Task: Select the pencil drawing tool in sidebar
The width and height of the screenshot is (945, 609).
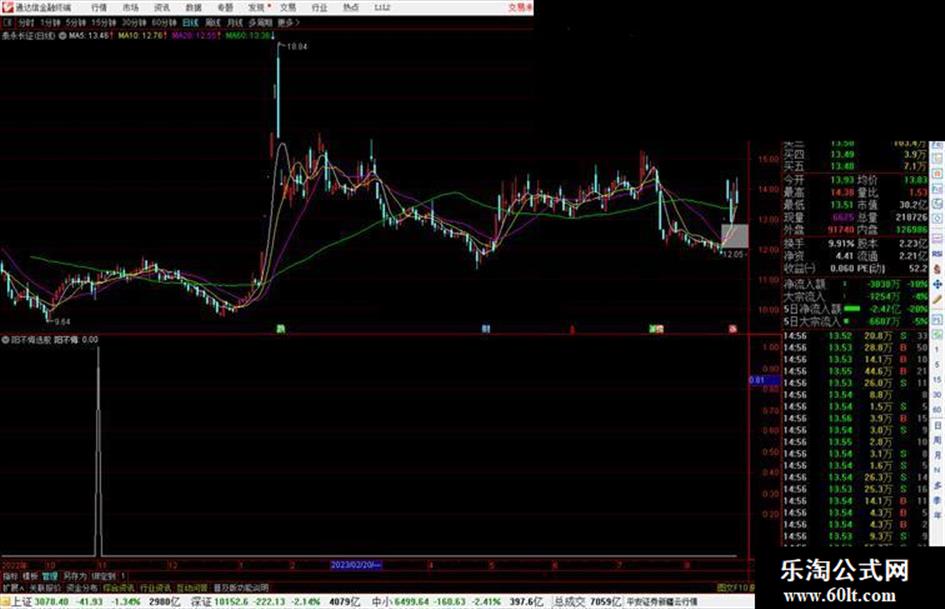Action: [x=937, y=300]
